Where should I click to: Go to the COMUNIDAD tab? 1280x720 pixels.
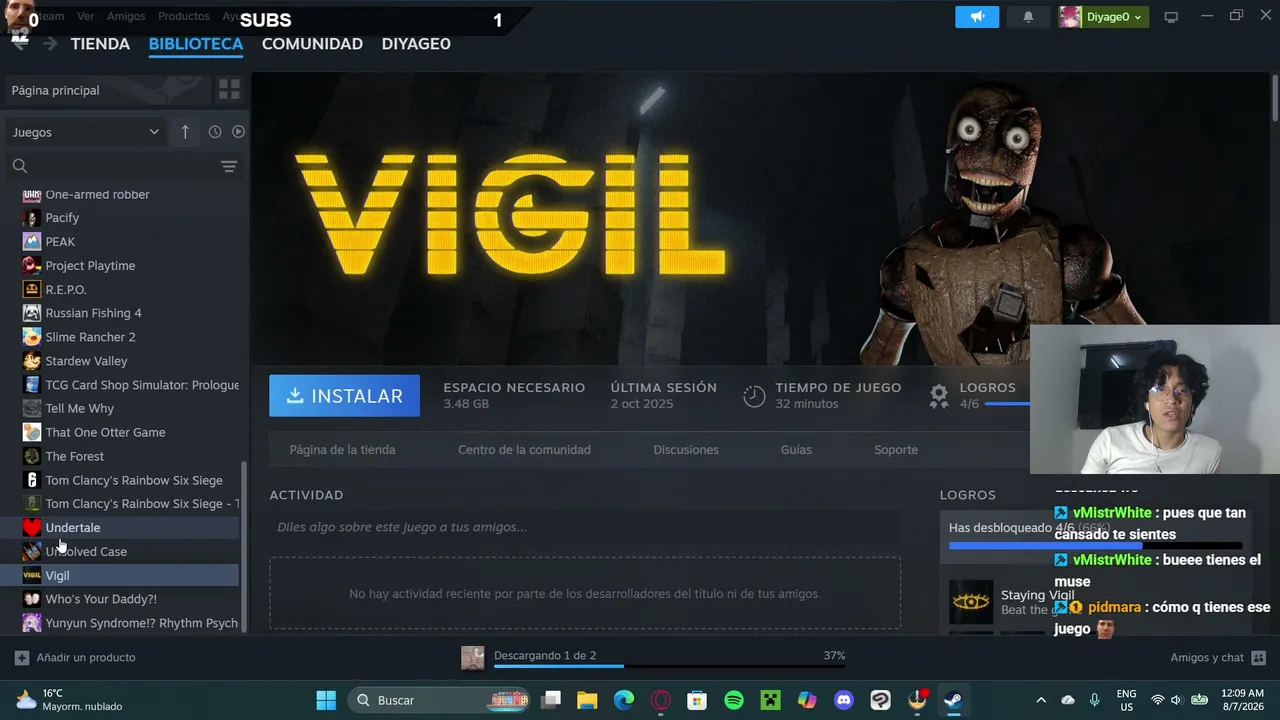point(312,44)
